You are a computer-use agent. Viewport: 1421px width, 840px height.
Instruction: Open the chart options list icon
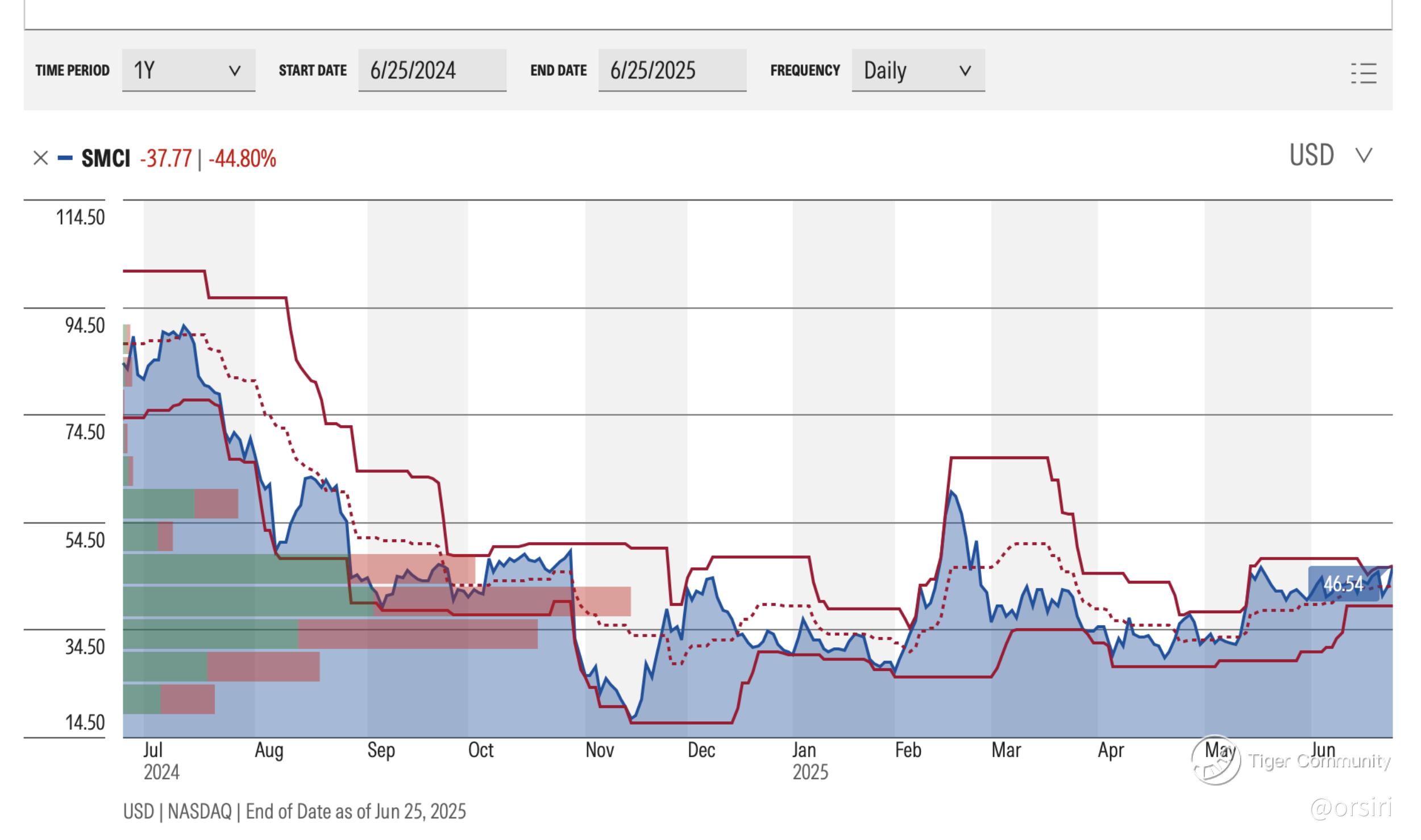pyautogui.click(x=1364, y=73)
